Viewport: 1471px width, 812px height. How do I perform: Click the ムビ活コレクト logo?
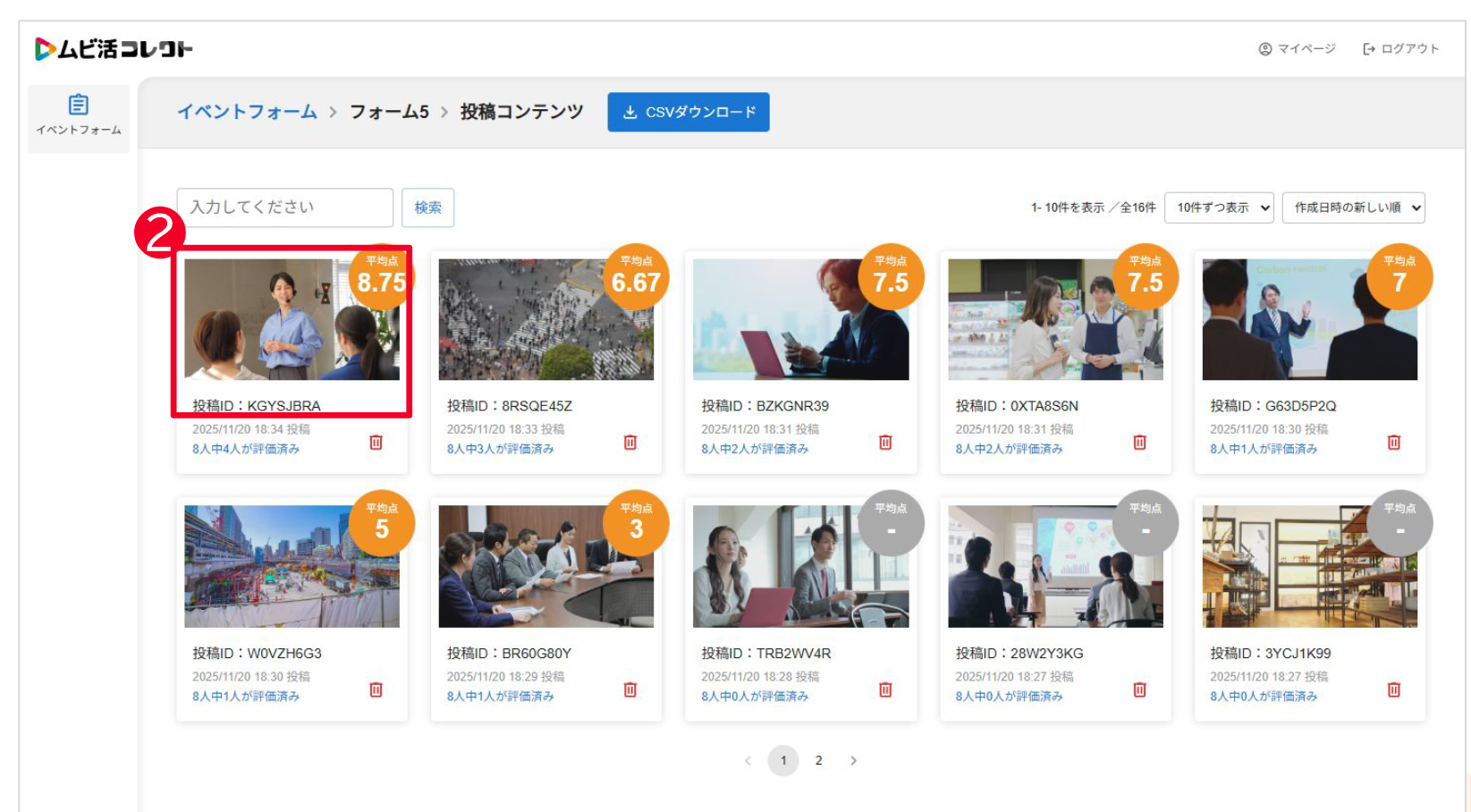(x=114, y=49)
